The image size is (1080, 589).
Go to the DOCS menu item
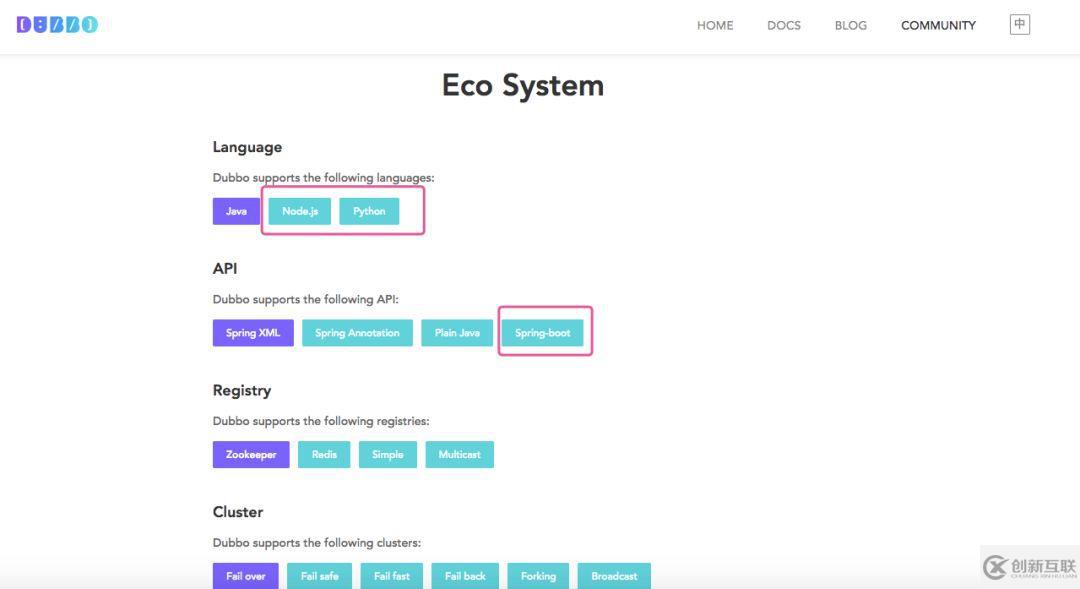(784, 26)
